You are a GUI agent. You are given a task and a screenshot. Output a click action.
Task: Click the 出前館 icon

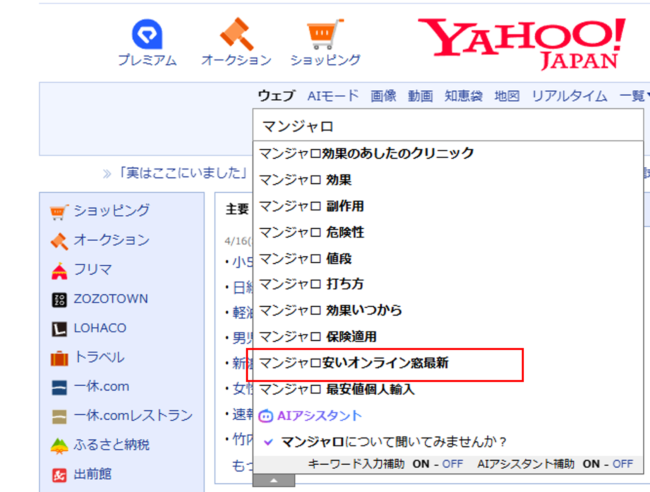coord(59,475)
